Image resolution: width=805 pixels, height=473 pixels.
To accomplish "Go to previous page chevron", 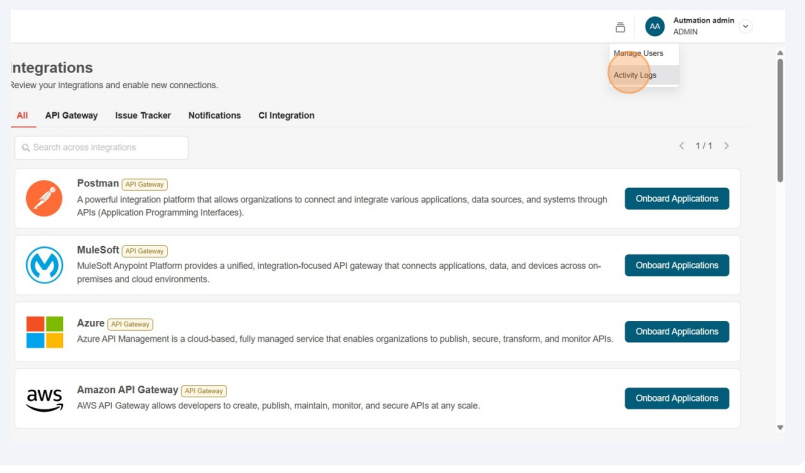I will click(x=681, y=146).
